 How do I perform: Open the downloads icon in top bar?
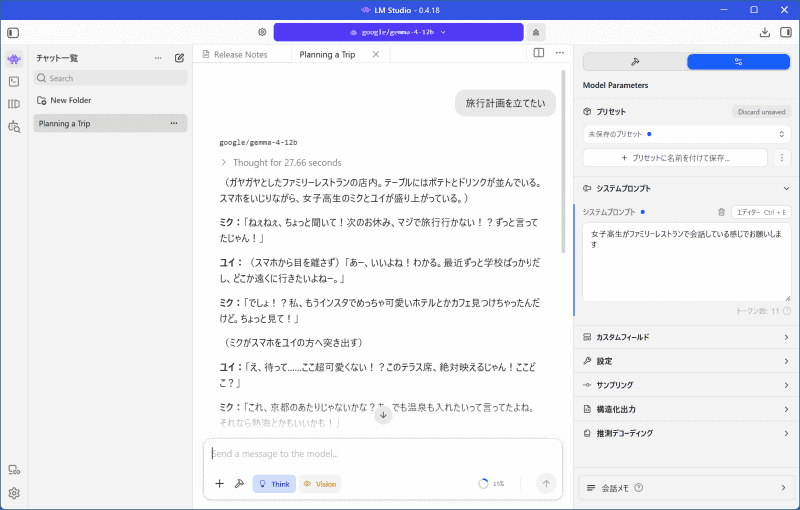(764, 33)
